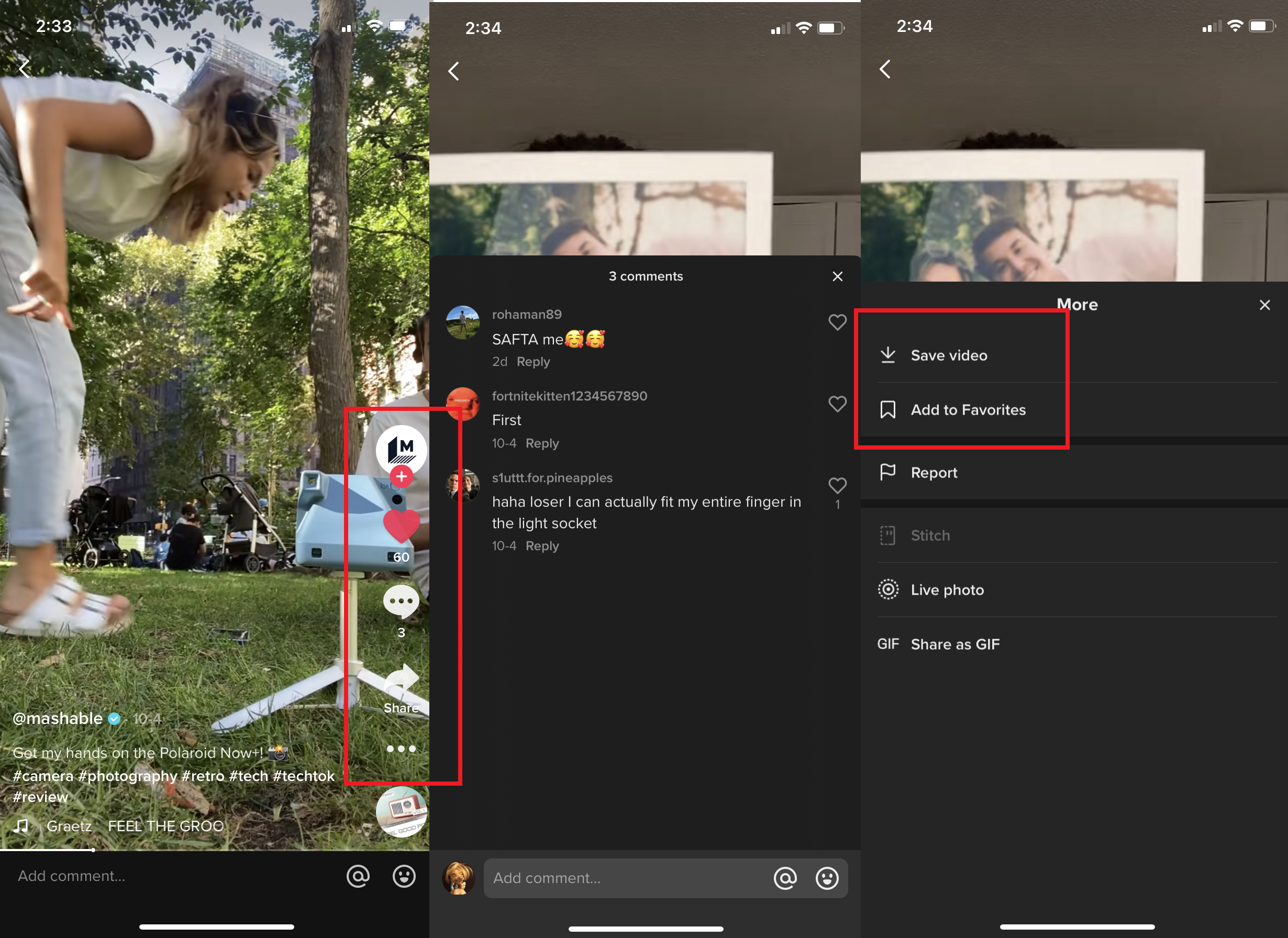Close the More options panel
1288x938 pixels.
pyautogui.click(x=1265, y=305)
